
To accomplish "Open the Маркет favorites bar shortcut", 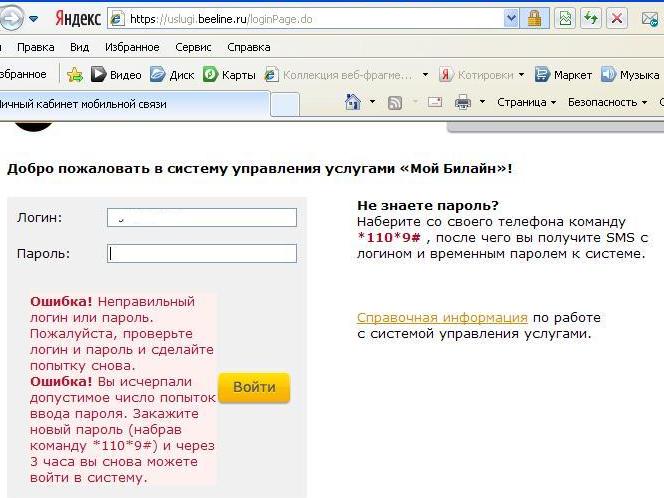I will click(564, 74).
